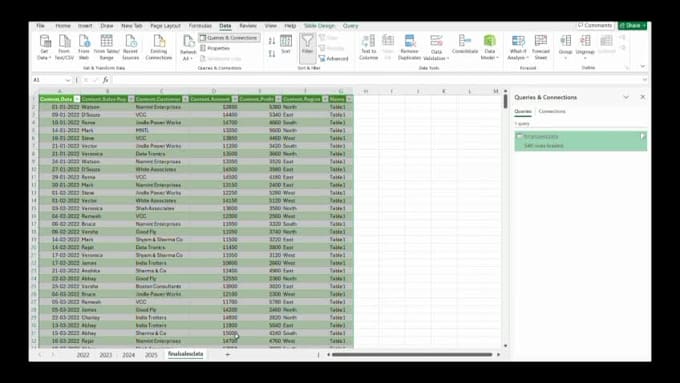Click the horizontal scrollbar at bottom
This screenshot has width=680, height=383.
pos(412,354)
